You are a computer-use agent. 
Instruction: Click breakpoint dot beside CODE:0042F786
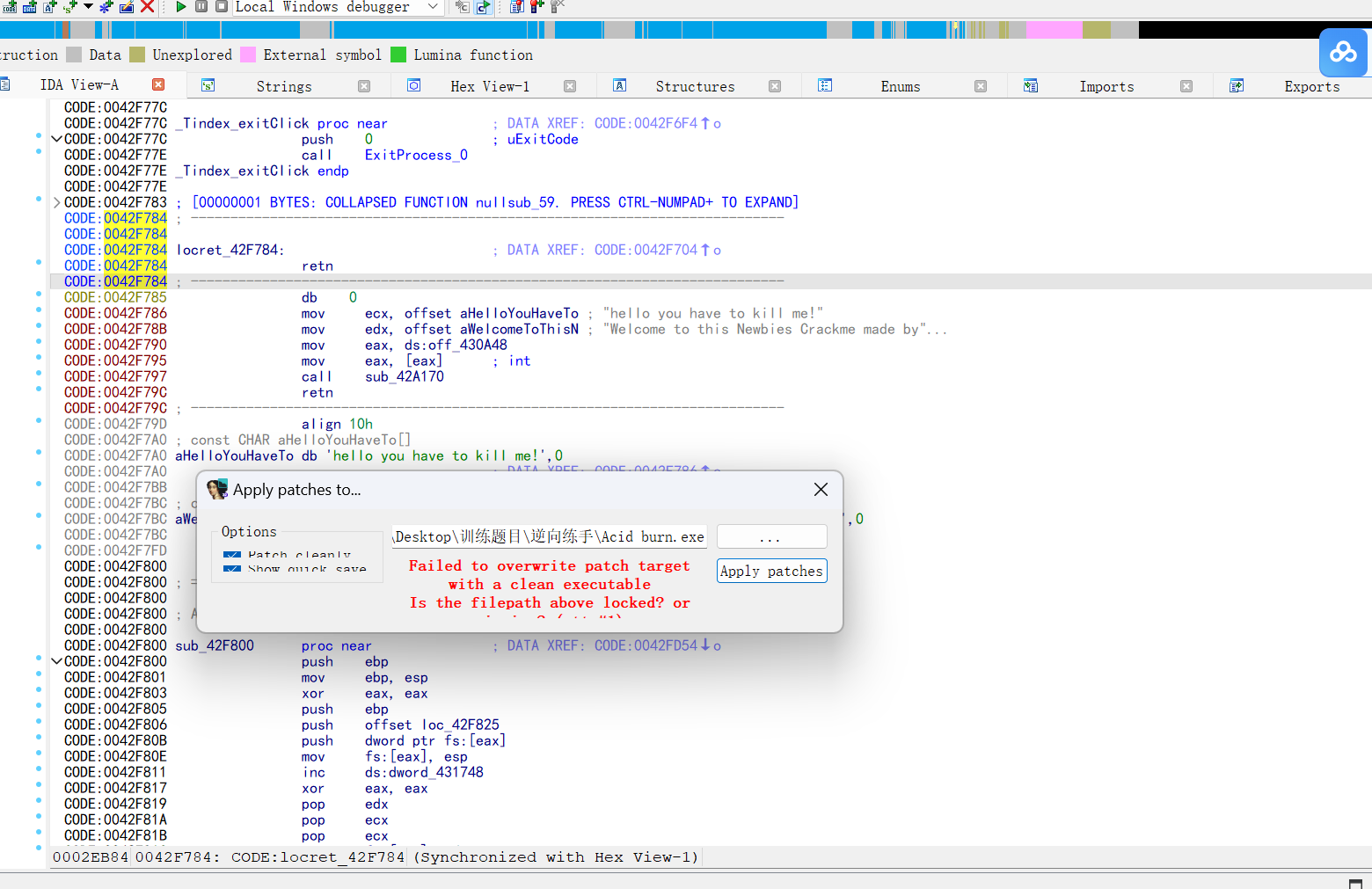click(x=39, y=310)
